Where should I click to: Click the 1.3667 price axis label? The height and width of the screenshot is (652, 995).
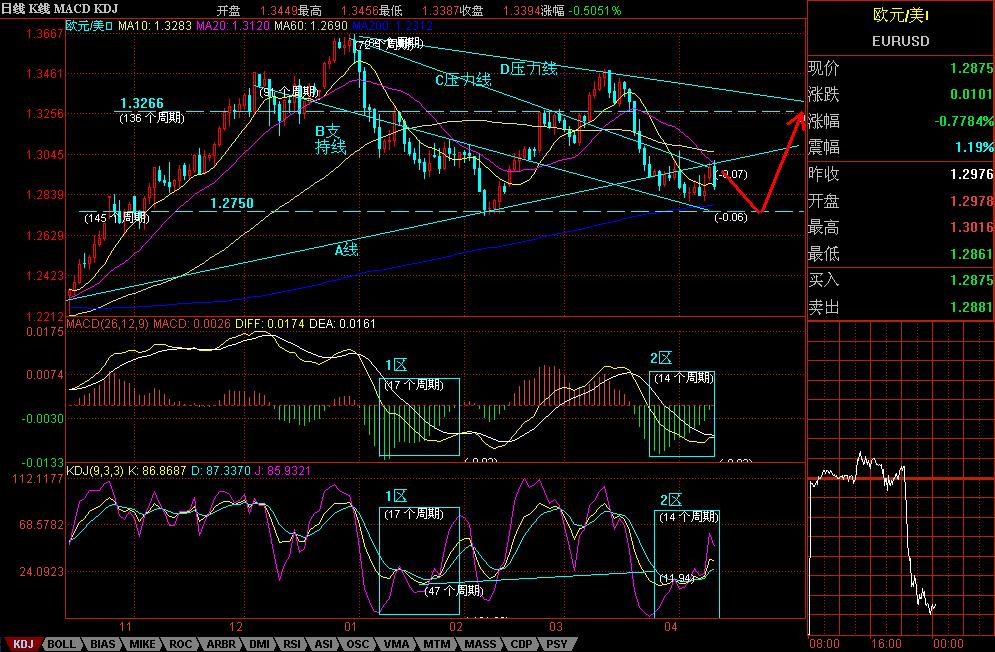[44, 34]
